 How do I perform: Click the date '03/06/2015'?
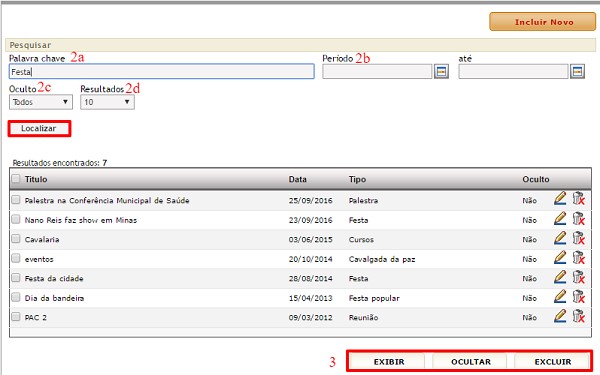[310, 240]
